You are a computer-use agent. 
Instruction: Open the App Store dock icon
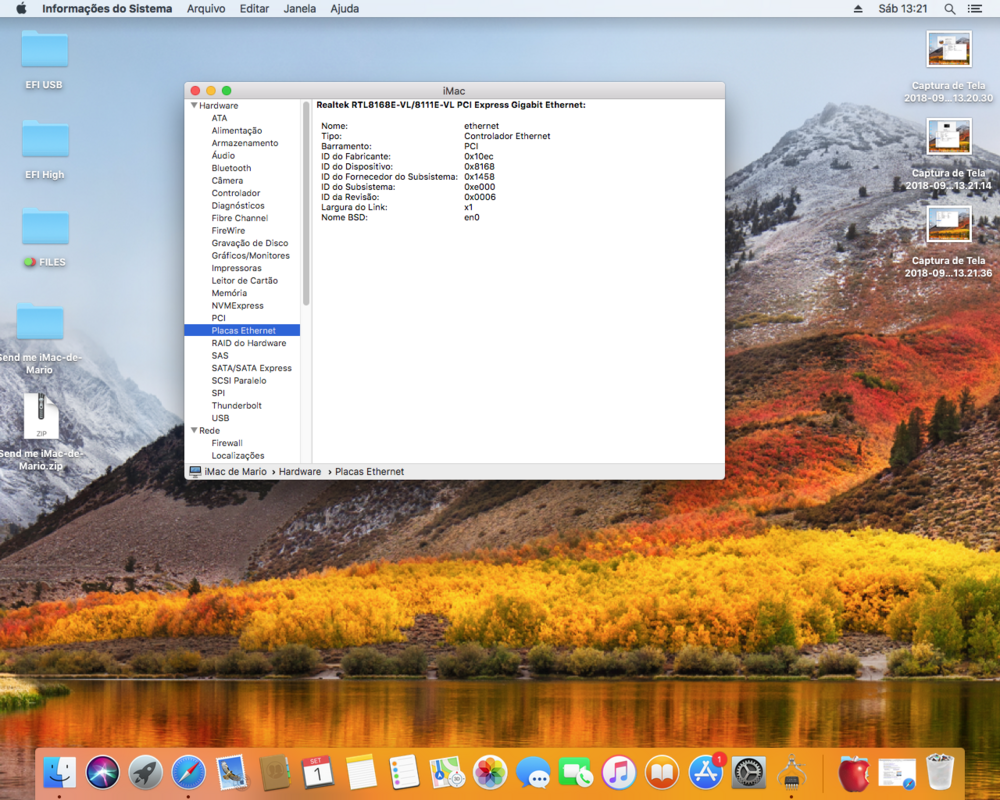tap(706, 772)
